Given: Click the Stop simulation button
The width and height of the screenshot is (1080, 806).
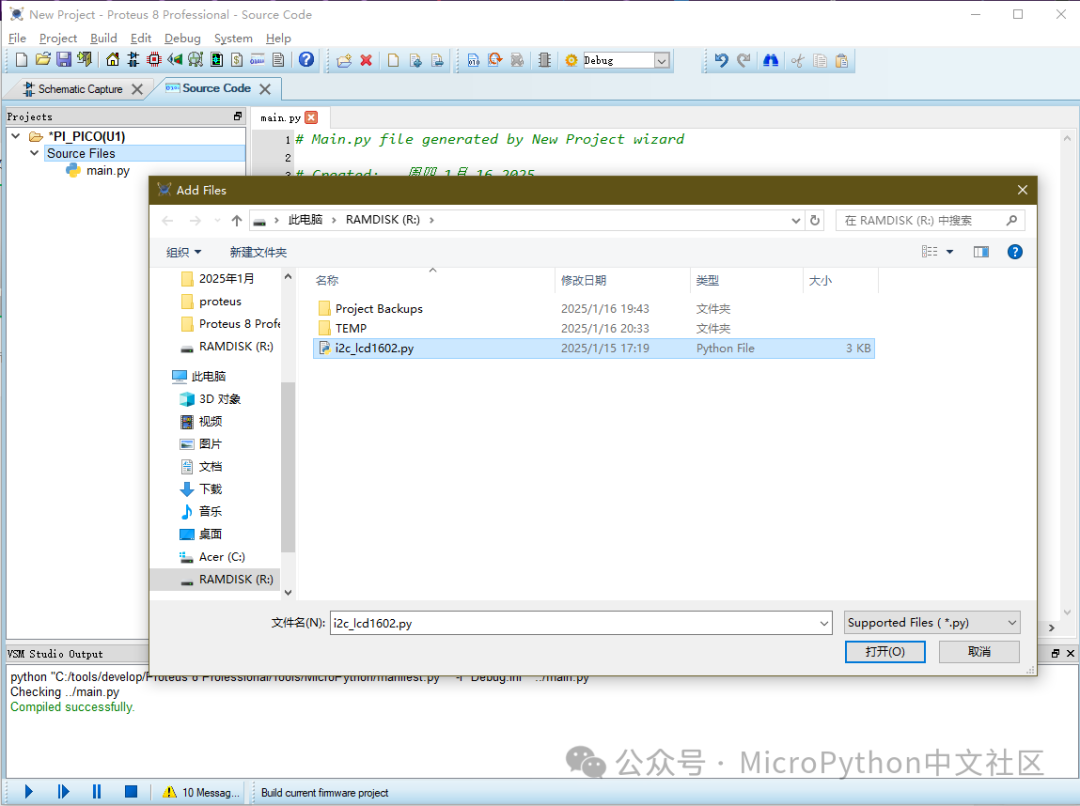Looking at the screenshot, I should 131,792.
